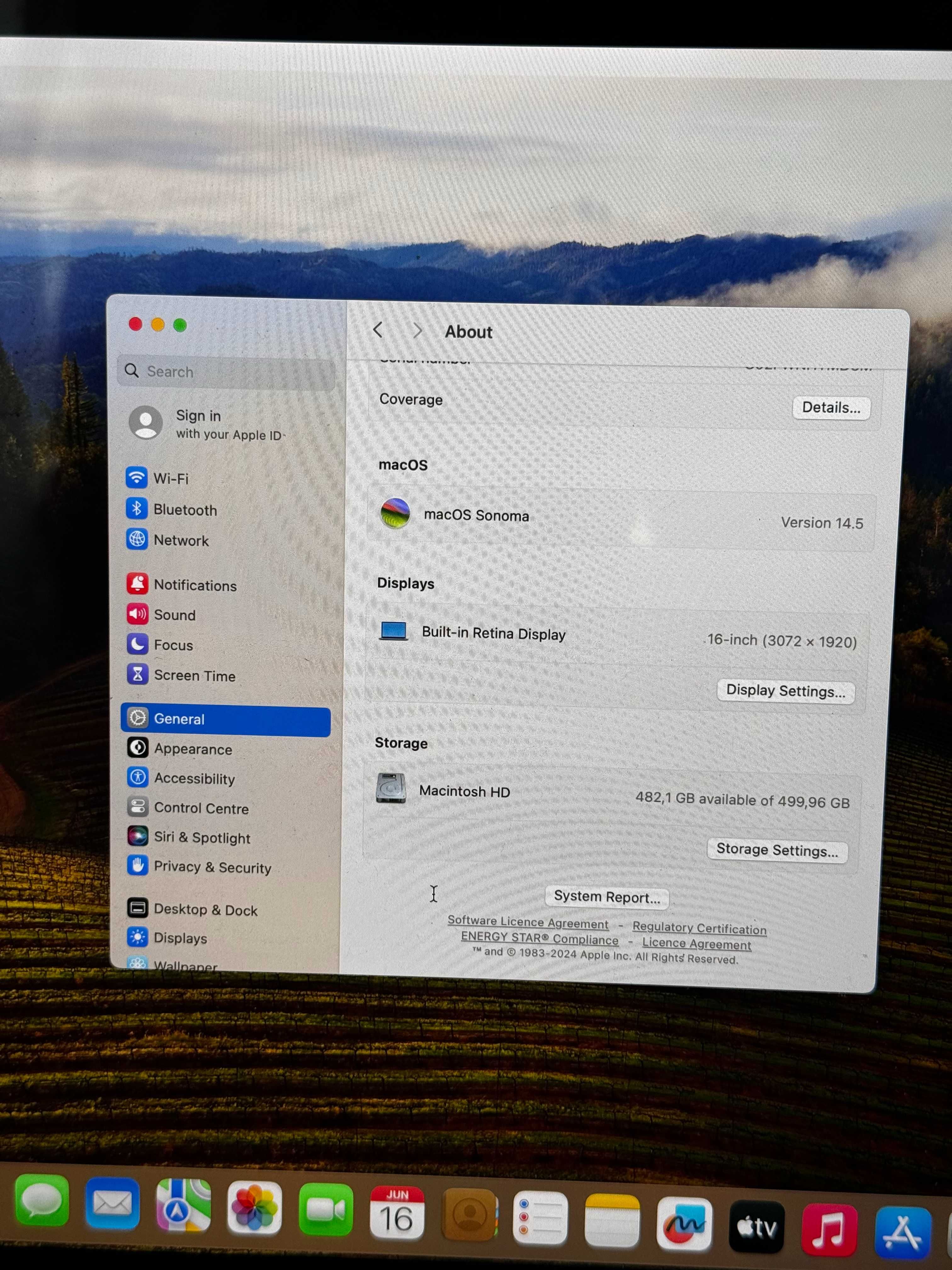Open ENERGY STAR Compliance link

tap(540, 938)
